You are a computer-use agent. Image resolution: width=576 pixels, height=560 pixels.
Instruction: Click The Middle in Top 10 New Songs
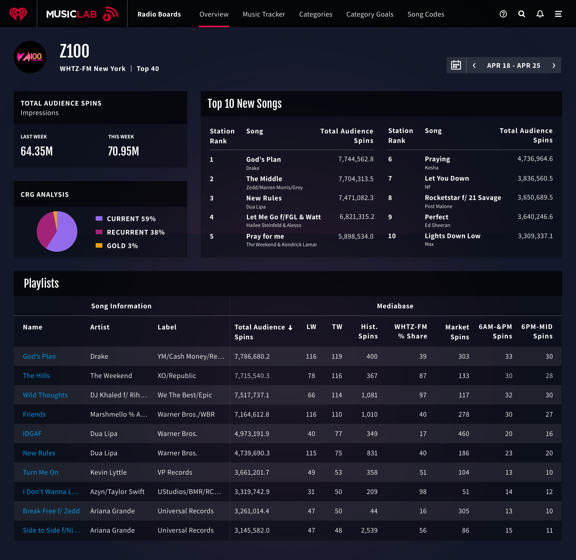click(x=264, y=179)
